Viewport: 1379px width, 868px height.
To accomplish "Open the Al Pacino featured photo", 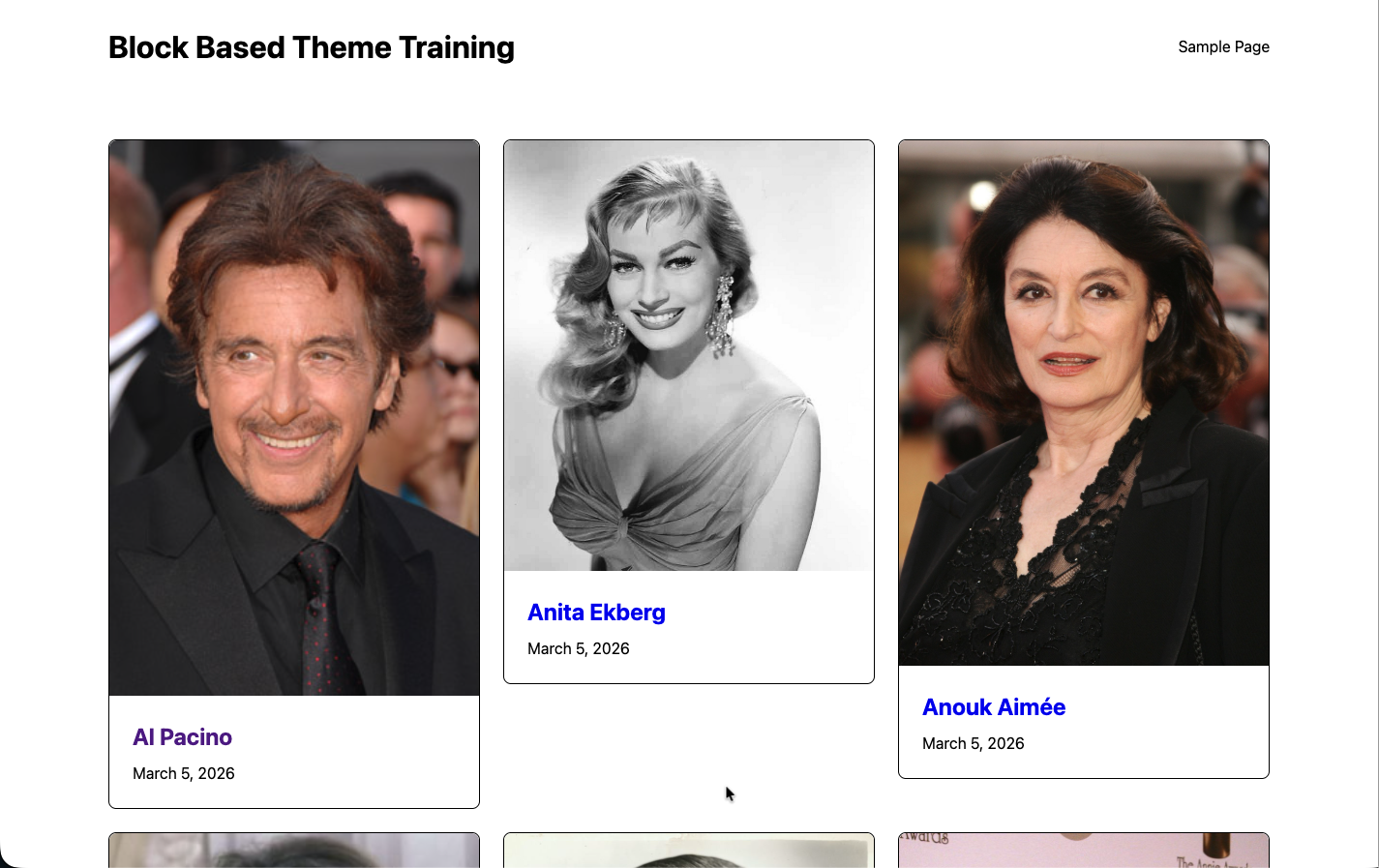I will click(293, 416).
